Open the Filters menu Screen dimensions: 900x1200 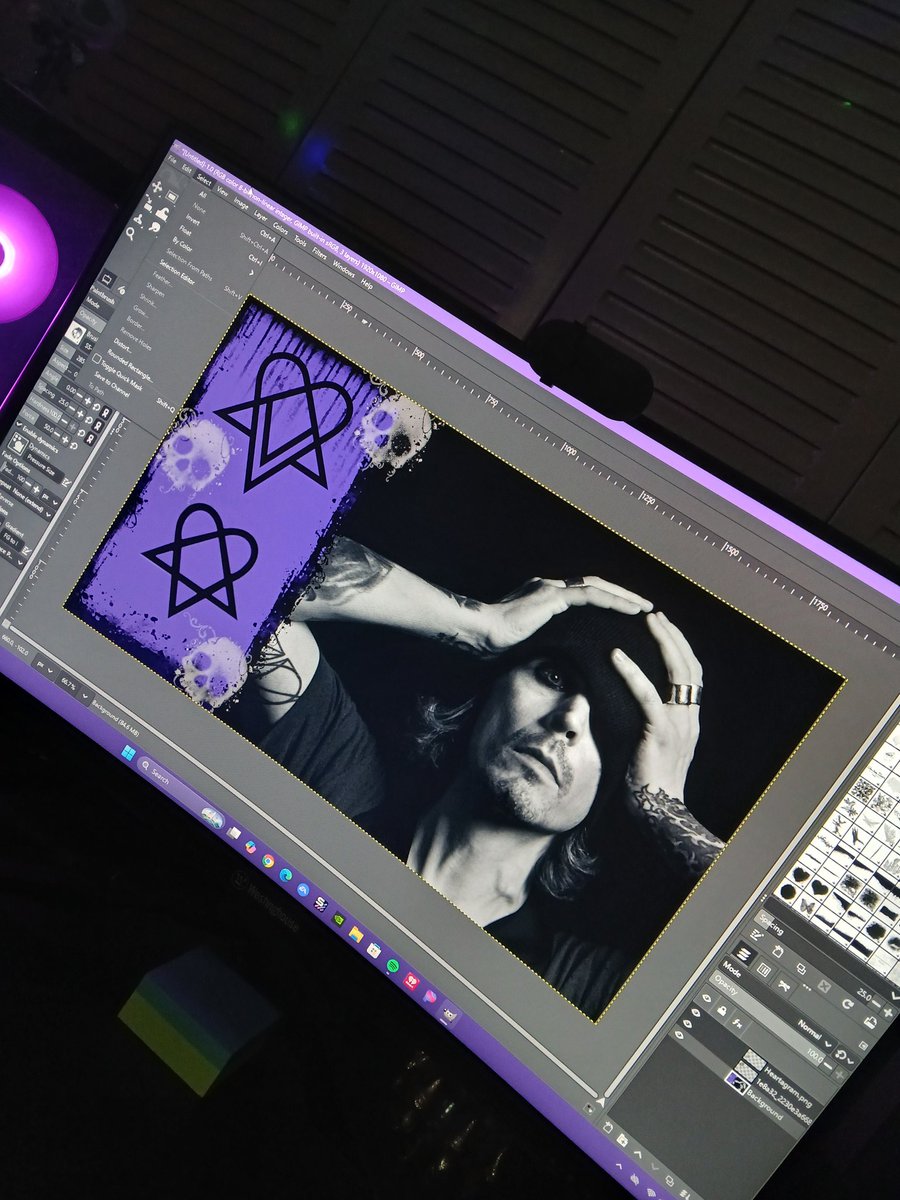click(319, 253)
